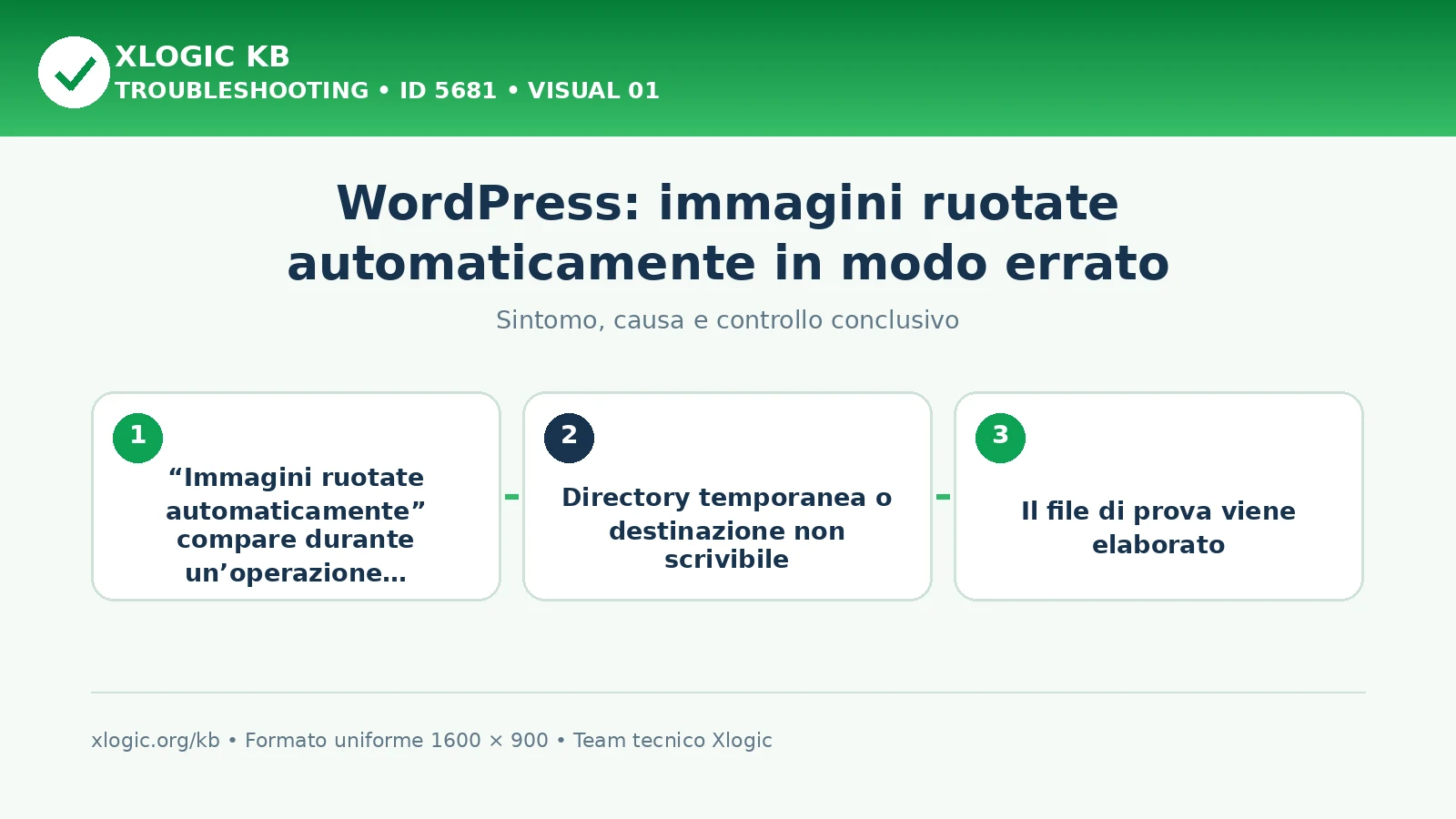Click the TROUBLESHOOTING • ID 5681 • VISUAL 01 line
This screenshot has width=1456, height=819.
tap(387, 91)
